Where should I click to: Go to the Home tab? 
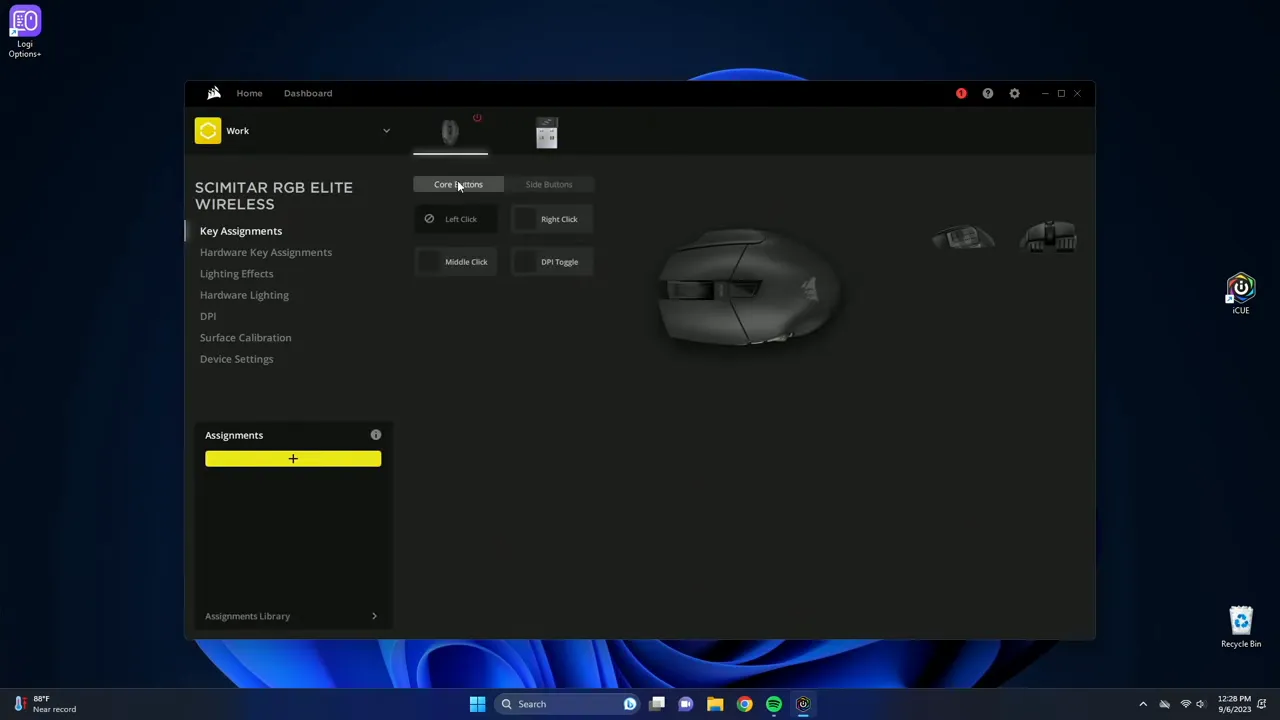pos(249,93)
